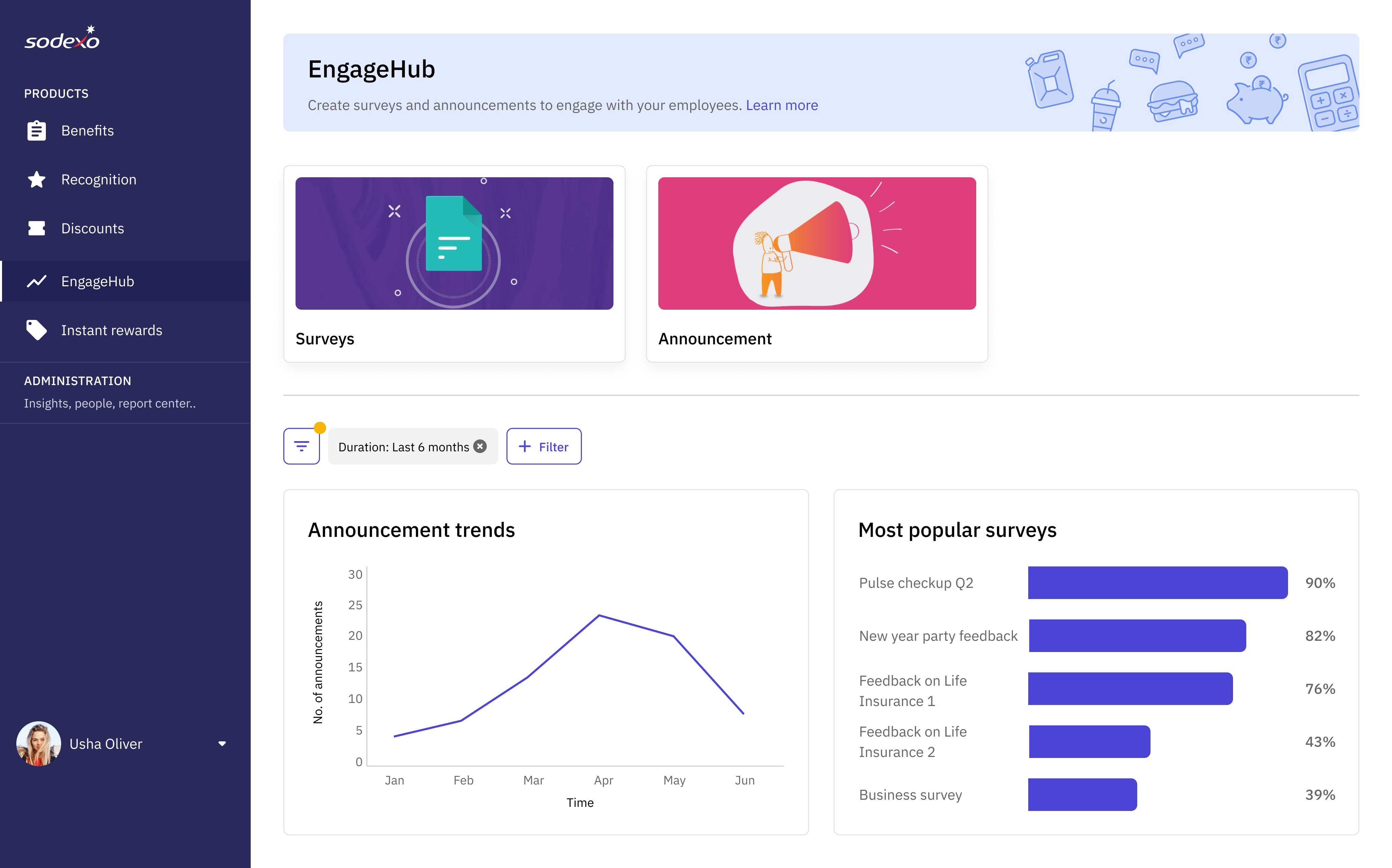Image resolution: width=1392 pixels, height=868 pixels.
Task: Click the Instant rewards tag icon
Action: [x=37, y=330]
